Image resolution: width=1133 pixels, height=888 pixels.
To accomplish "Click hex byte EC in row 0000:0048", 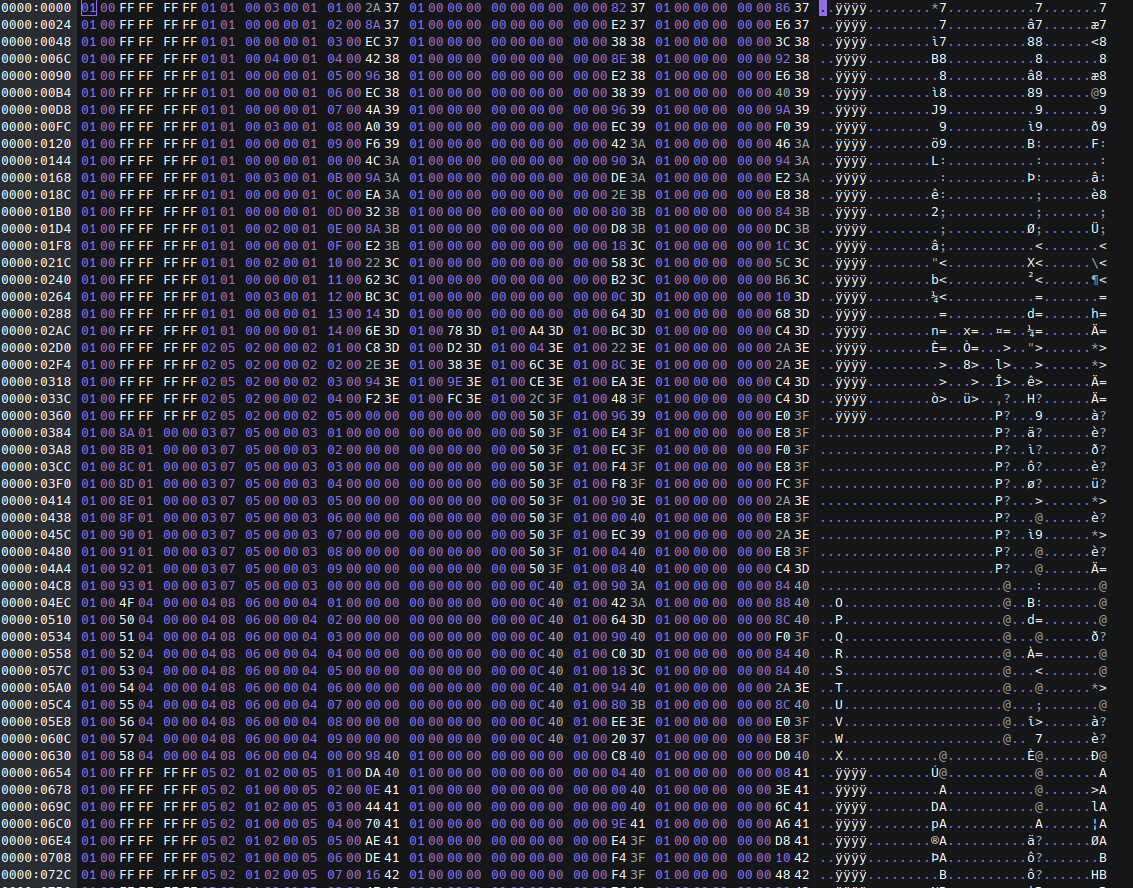I will click(x=373, y=42).
